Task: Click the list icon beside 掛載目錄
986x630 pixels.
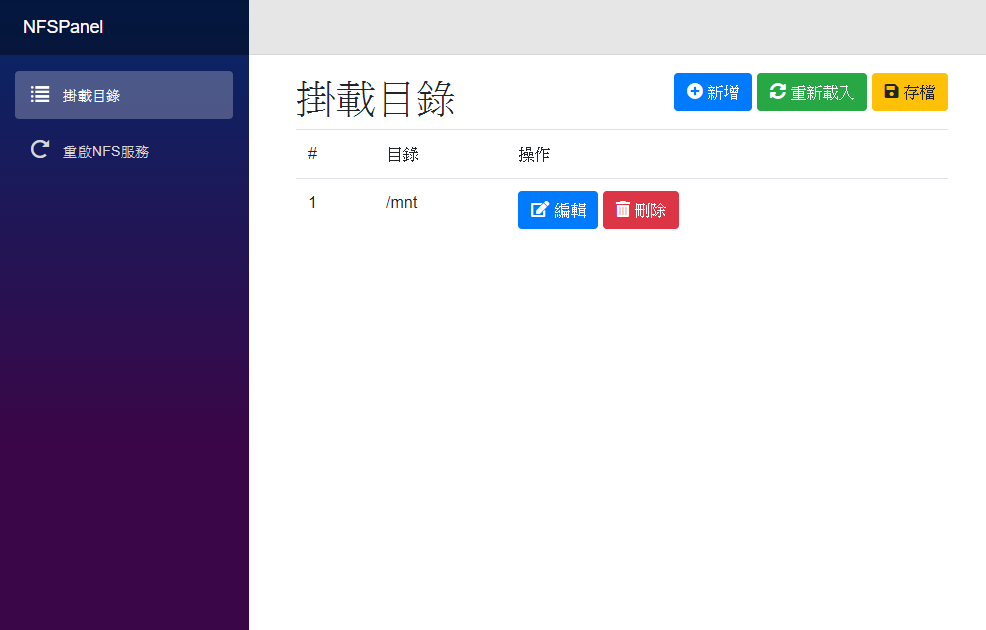Action: click(x=40, y=94)
